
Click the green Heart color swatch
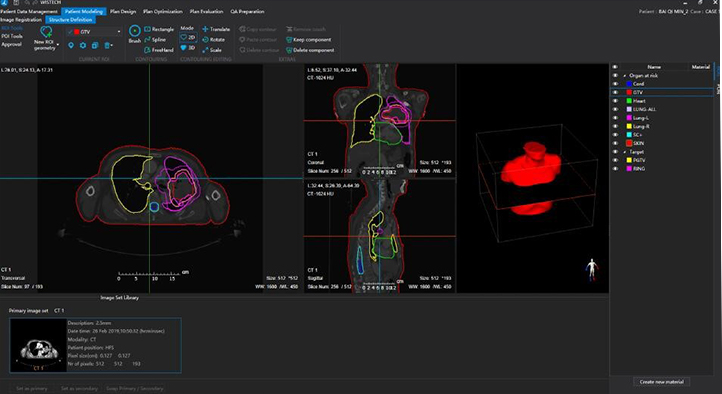[x=629, y=101]
